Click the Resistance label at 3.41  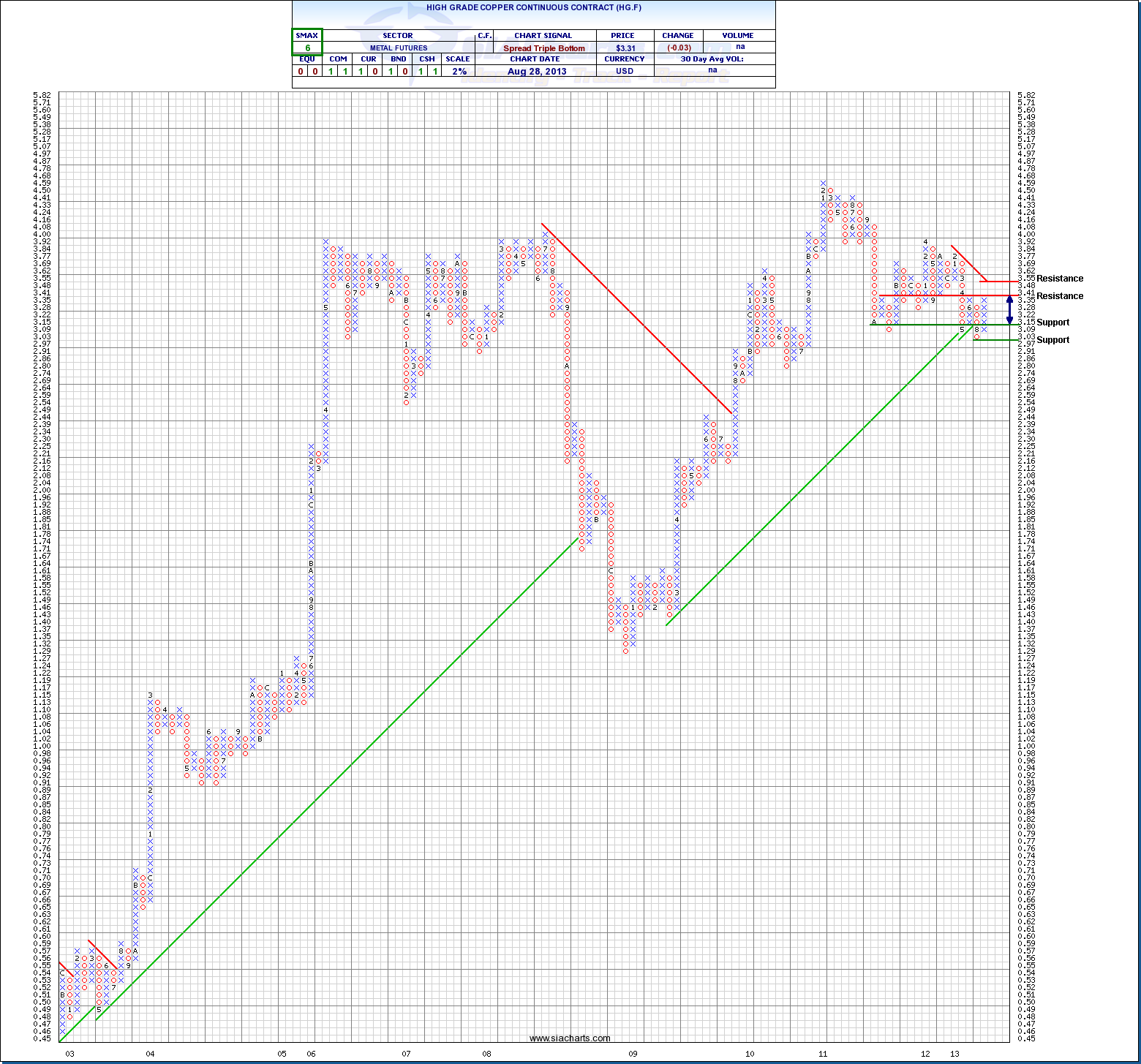coord(1059,296)
